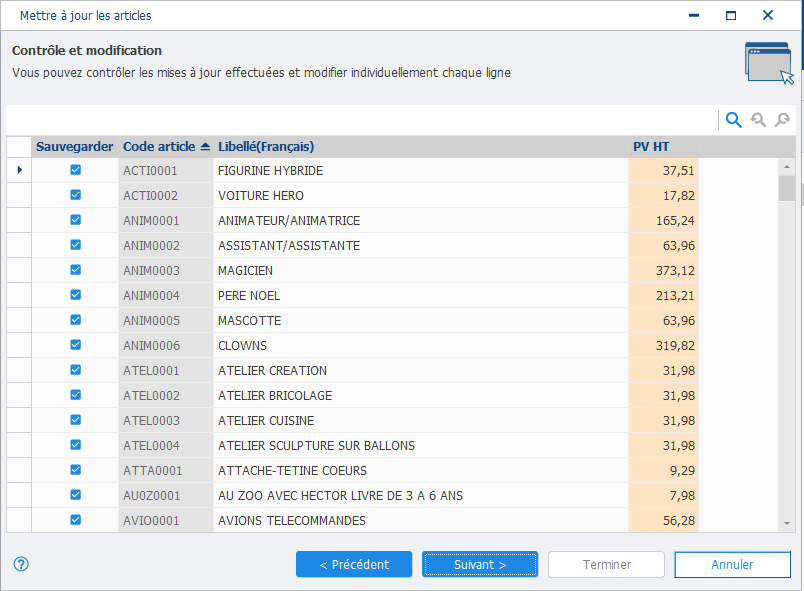The height and width of the screenshot is (591, 804).
Task: Click the vertical scrollbar thumb
Action: tap(787, 188)
